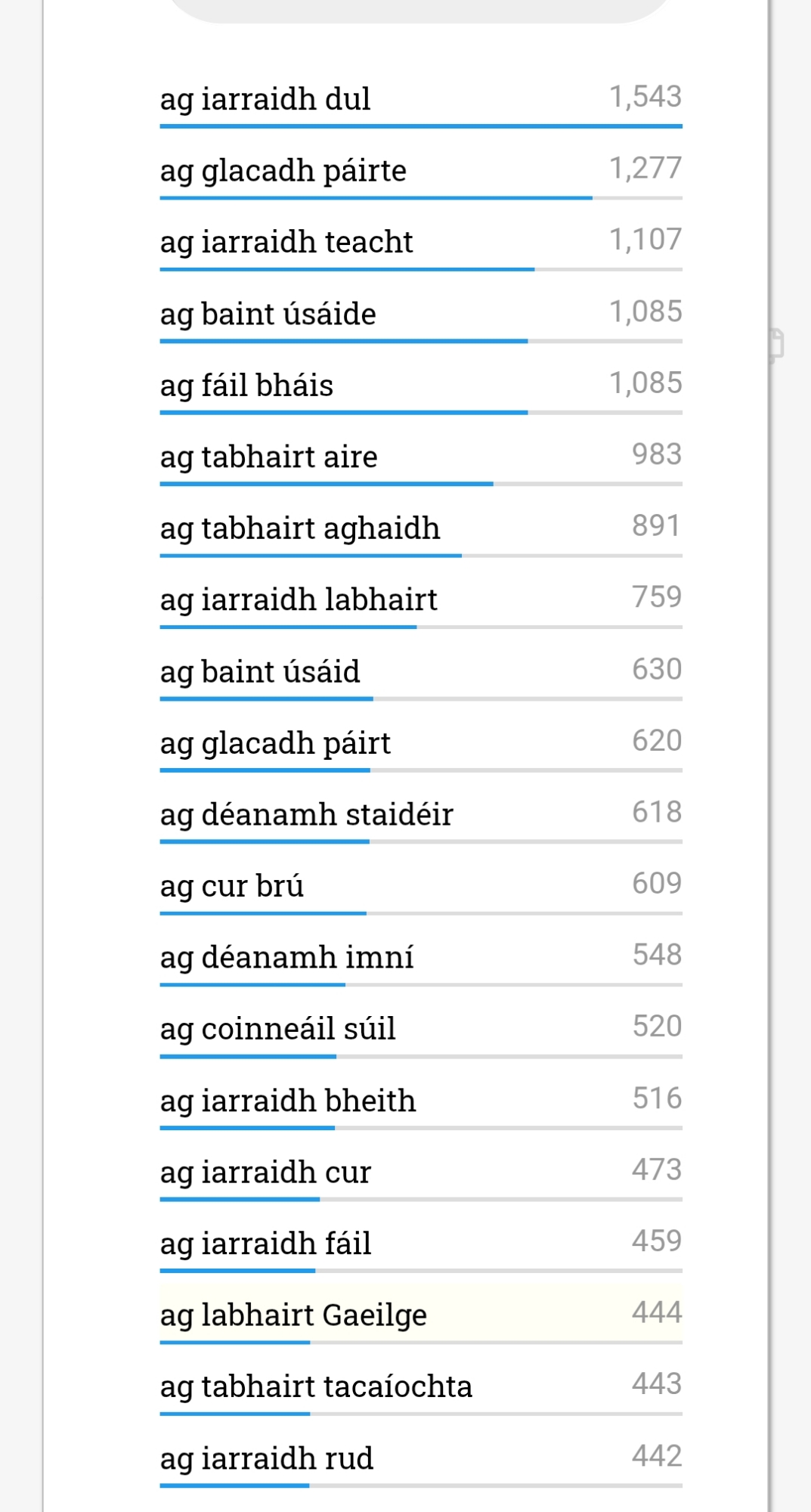Open the 'ag tabhairt aghaidh' entry

pyautogui.click(x=299, y=528)
